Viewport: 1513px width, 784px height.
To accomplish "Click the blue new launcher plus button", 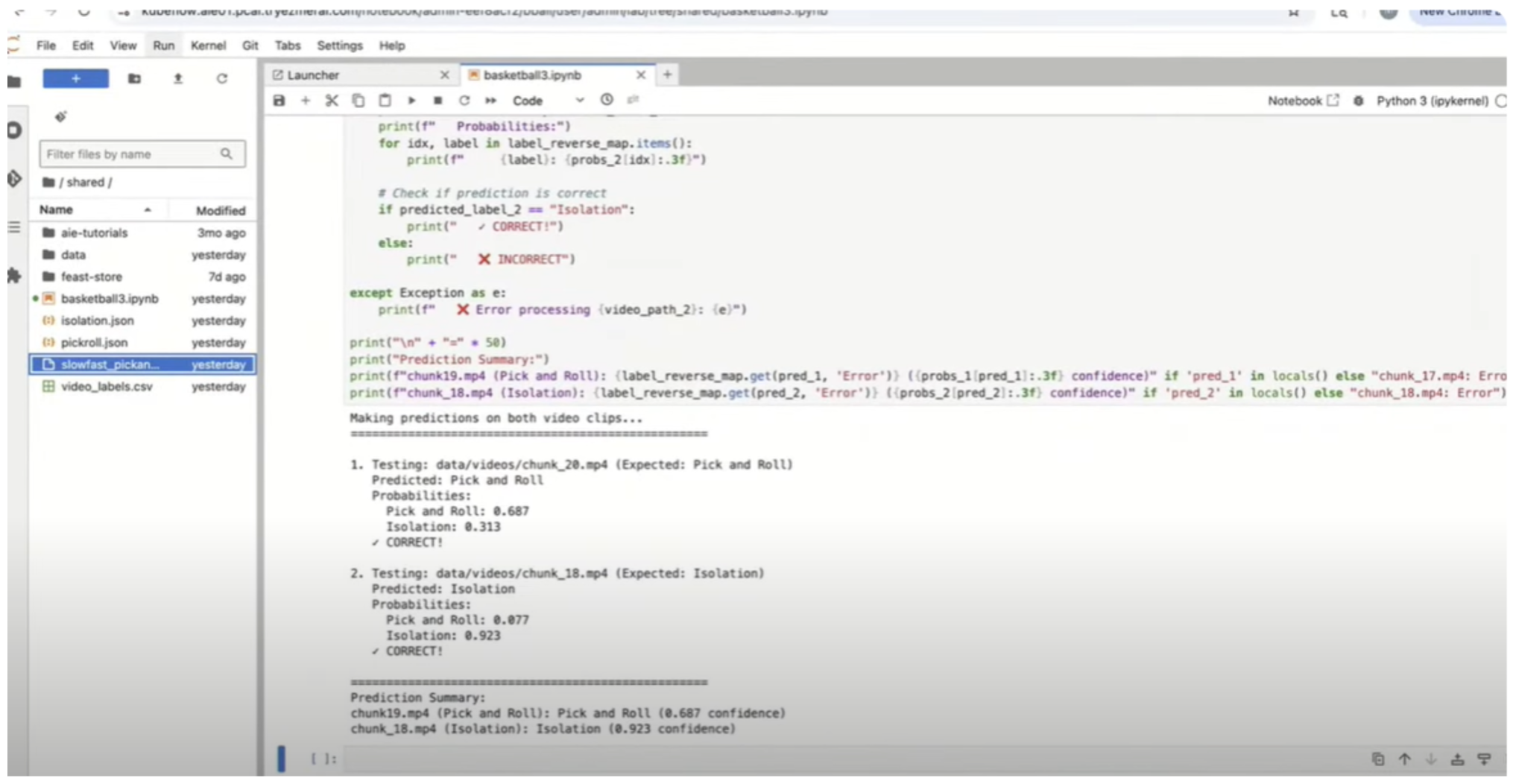I will [76, 79].
